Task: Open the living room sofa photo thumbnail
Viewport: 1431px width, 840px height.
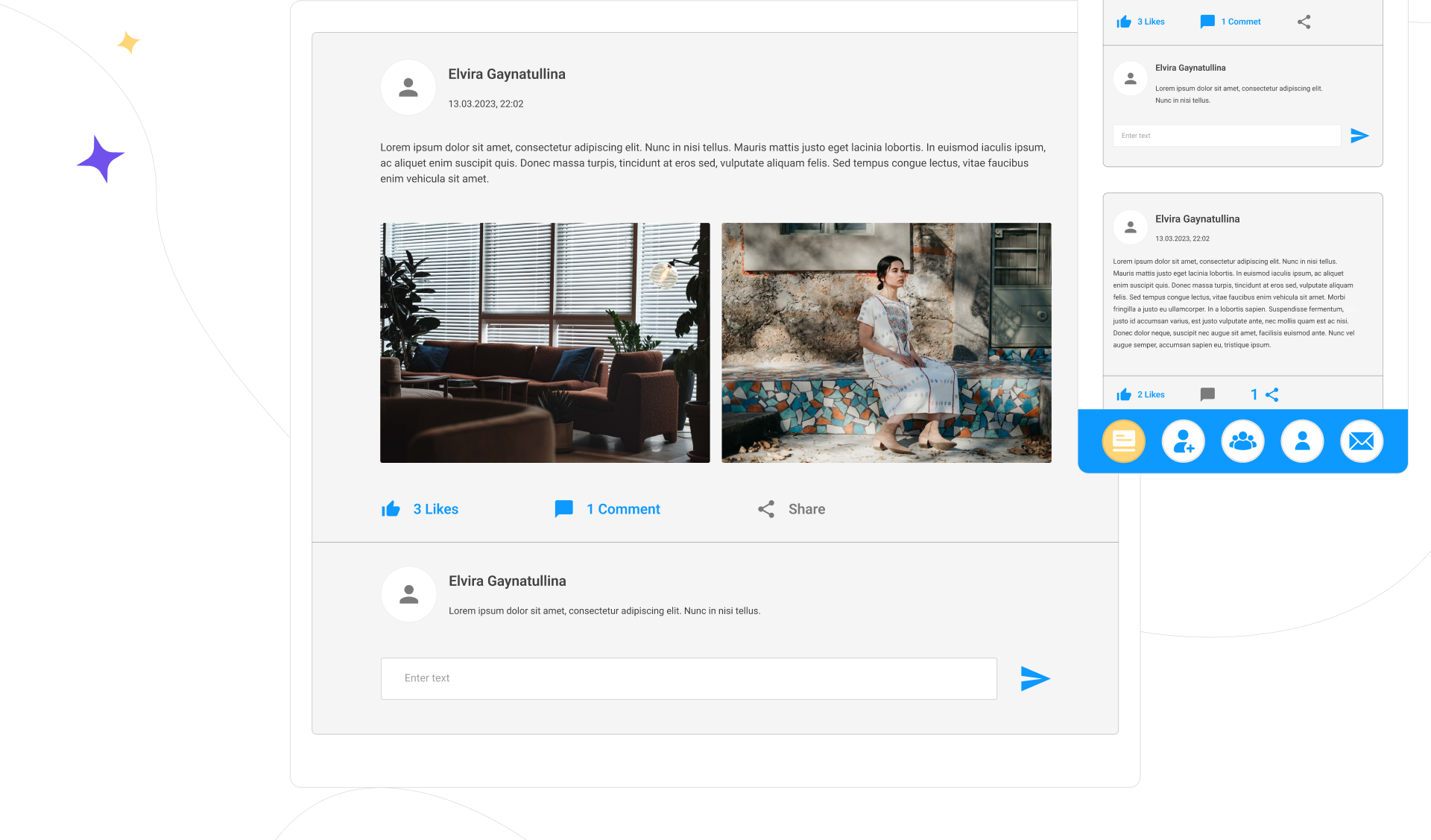Action: (545, 343)
